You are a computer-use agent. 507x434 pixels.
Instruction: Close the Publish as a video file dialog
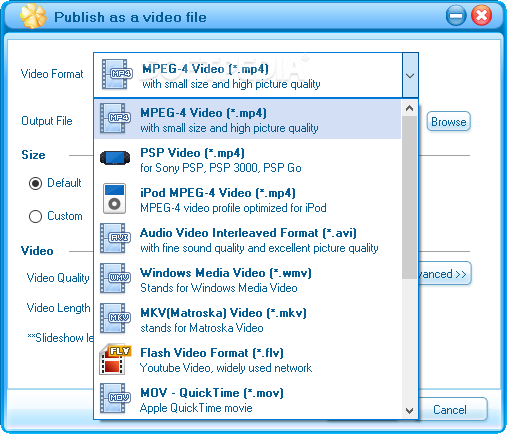[x=481, y=16]
